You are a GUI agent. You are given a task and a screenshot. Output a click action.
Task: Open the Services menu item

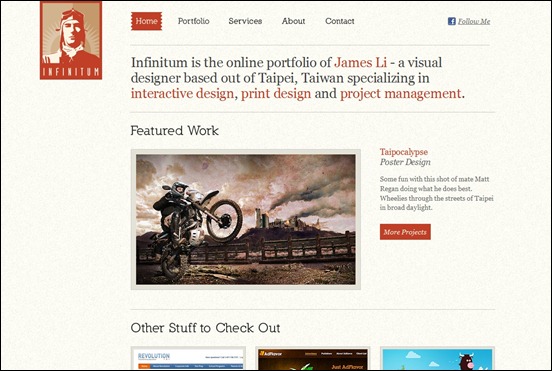click(x=245, y=21)
